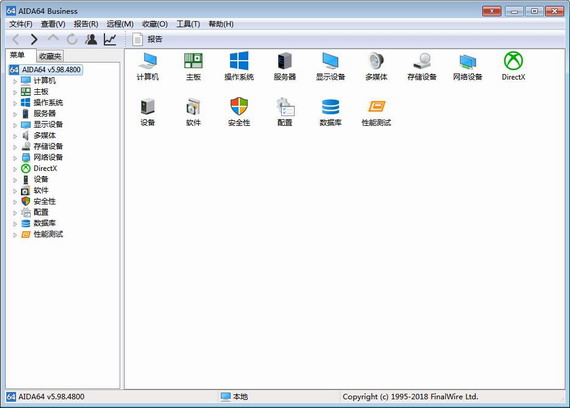Select AIDA64 v5.98.4800 root tree item
The image size is (570, 408).
pyautogui.click(x=46, y=69)
